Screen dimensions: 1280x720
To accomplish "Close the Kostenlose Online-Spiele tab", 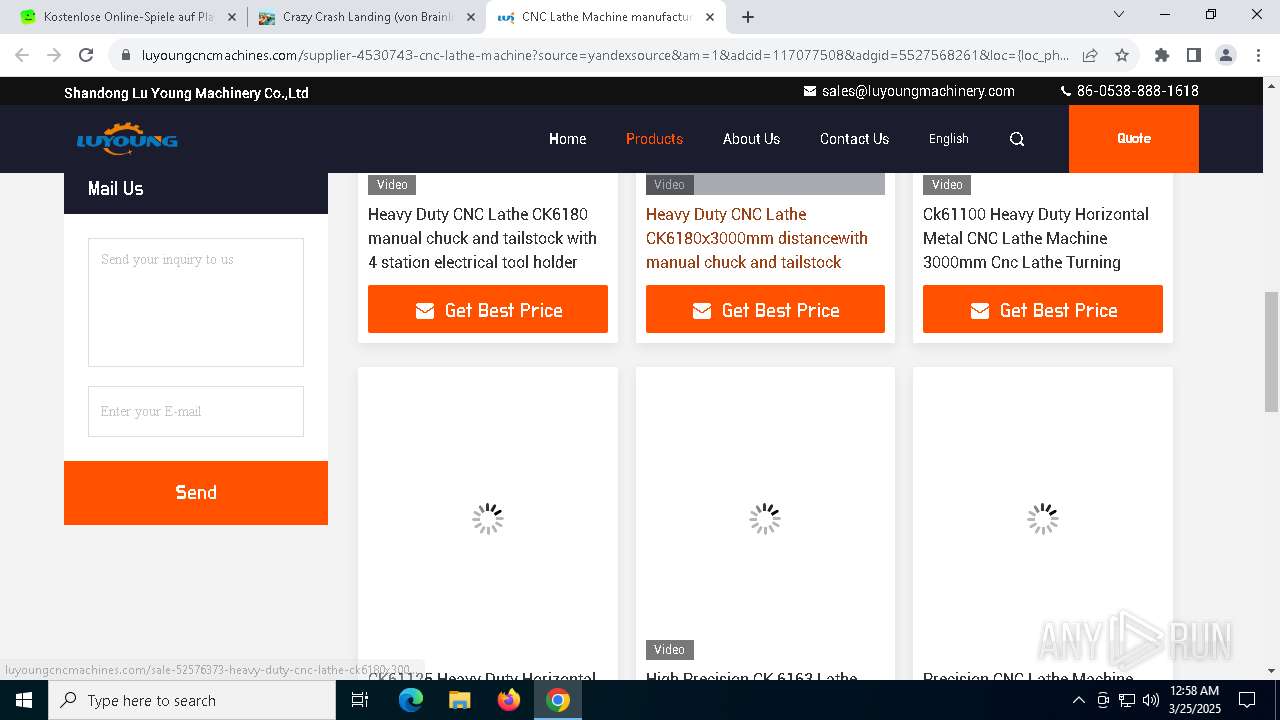I will click(232, 17).
